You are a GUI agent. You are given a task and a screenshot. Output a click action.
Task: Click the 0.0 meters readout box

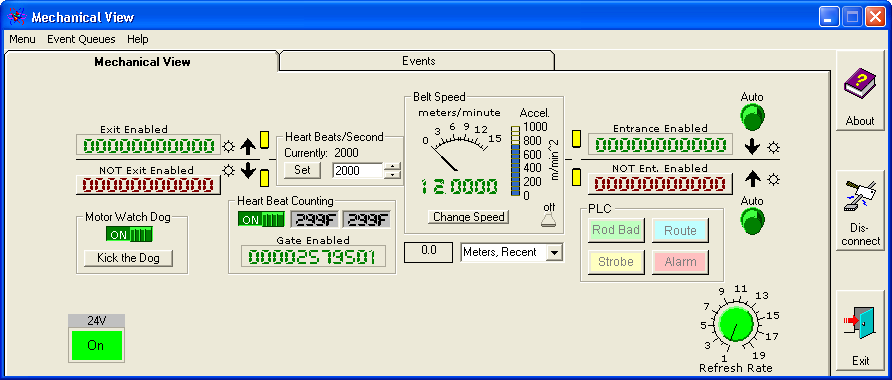[427, 253]
